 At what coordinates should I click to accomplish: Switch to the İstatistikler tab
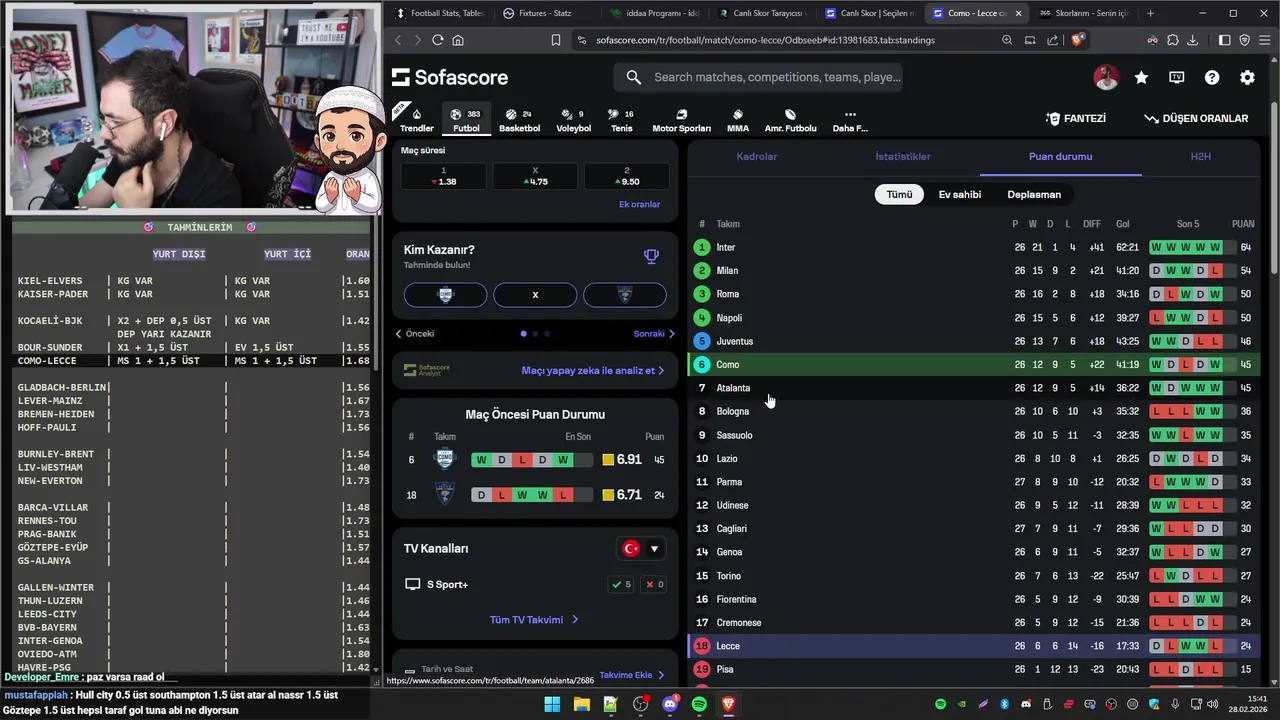coord(903,157)
